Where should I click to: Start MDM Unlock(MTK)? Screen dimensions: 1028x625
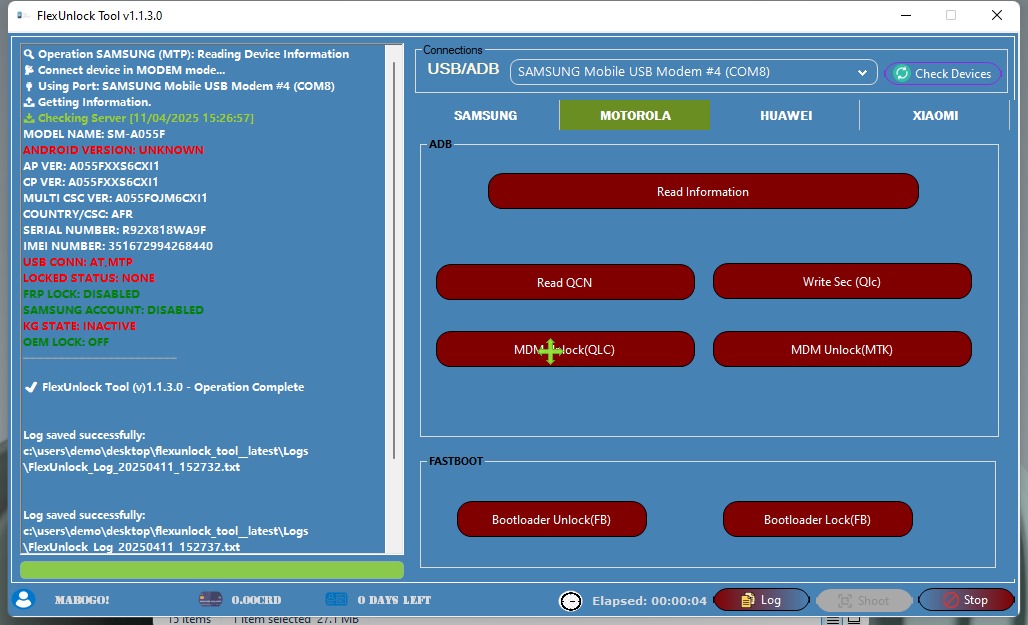(841, 349)
